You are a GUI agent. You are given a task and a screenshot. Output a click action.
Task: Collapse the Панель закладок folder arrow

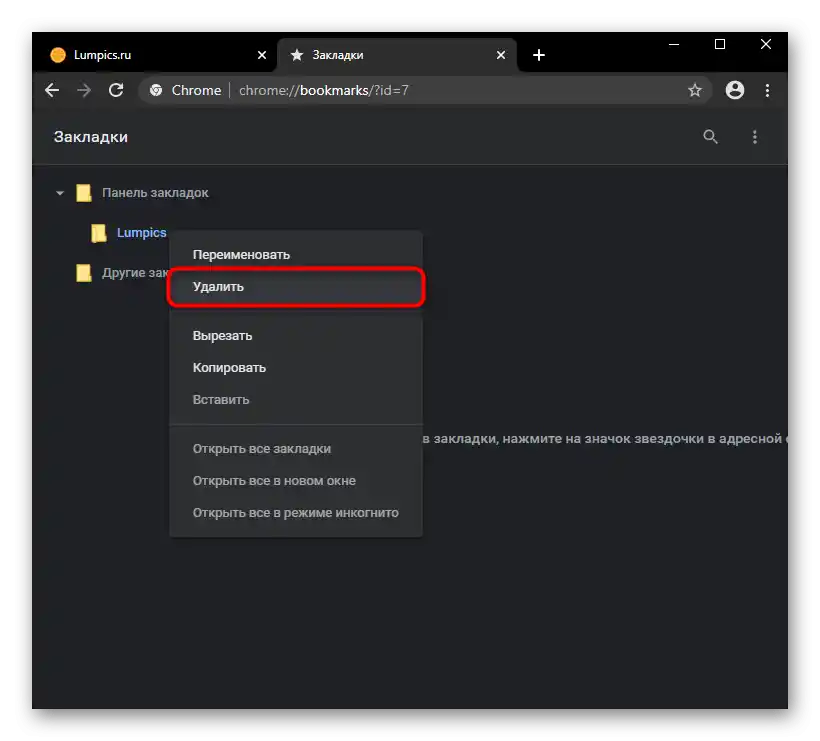tap(60, 193)
